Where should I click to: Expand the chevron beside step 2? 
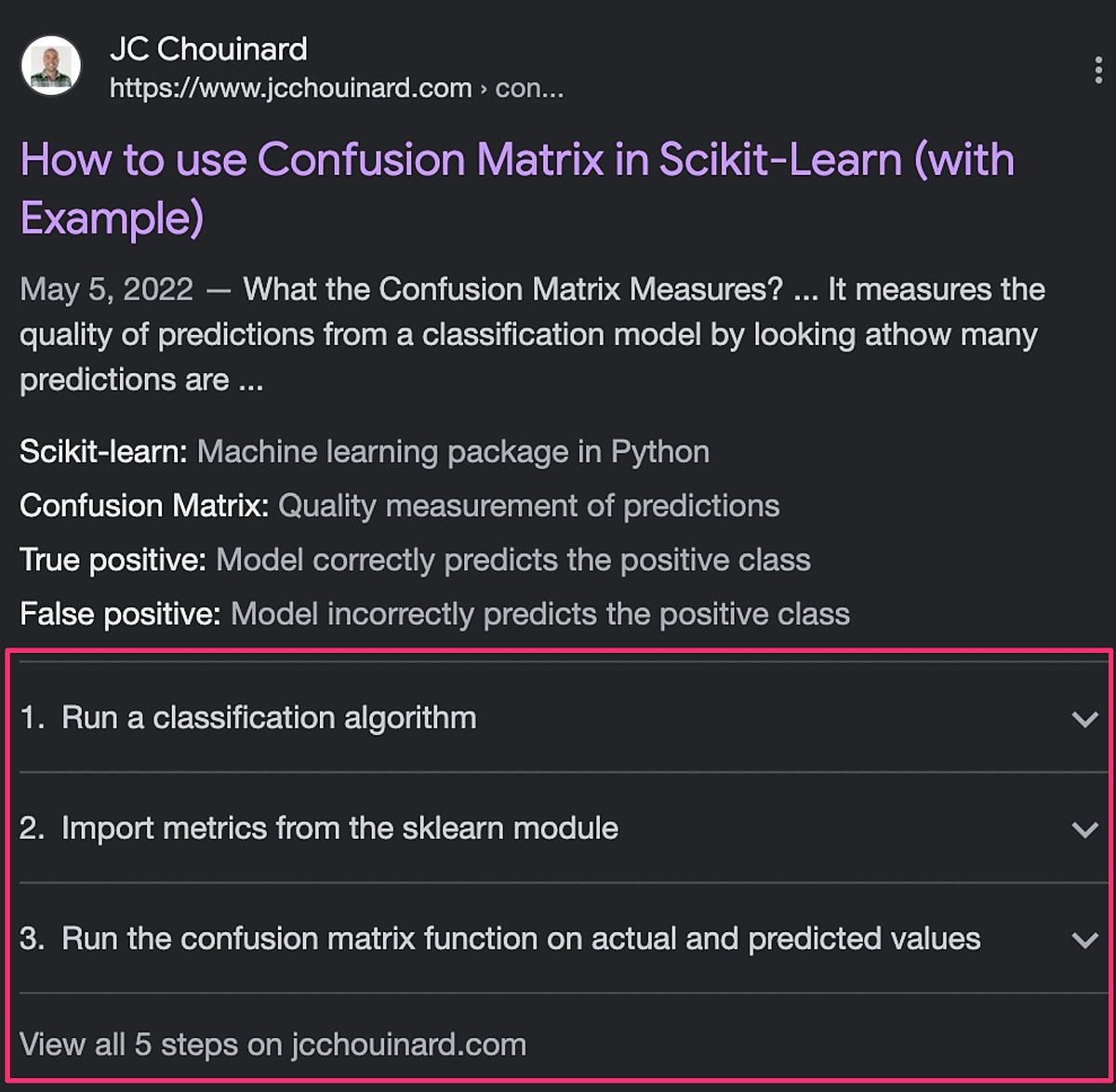pos(1084,829)
